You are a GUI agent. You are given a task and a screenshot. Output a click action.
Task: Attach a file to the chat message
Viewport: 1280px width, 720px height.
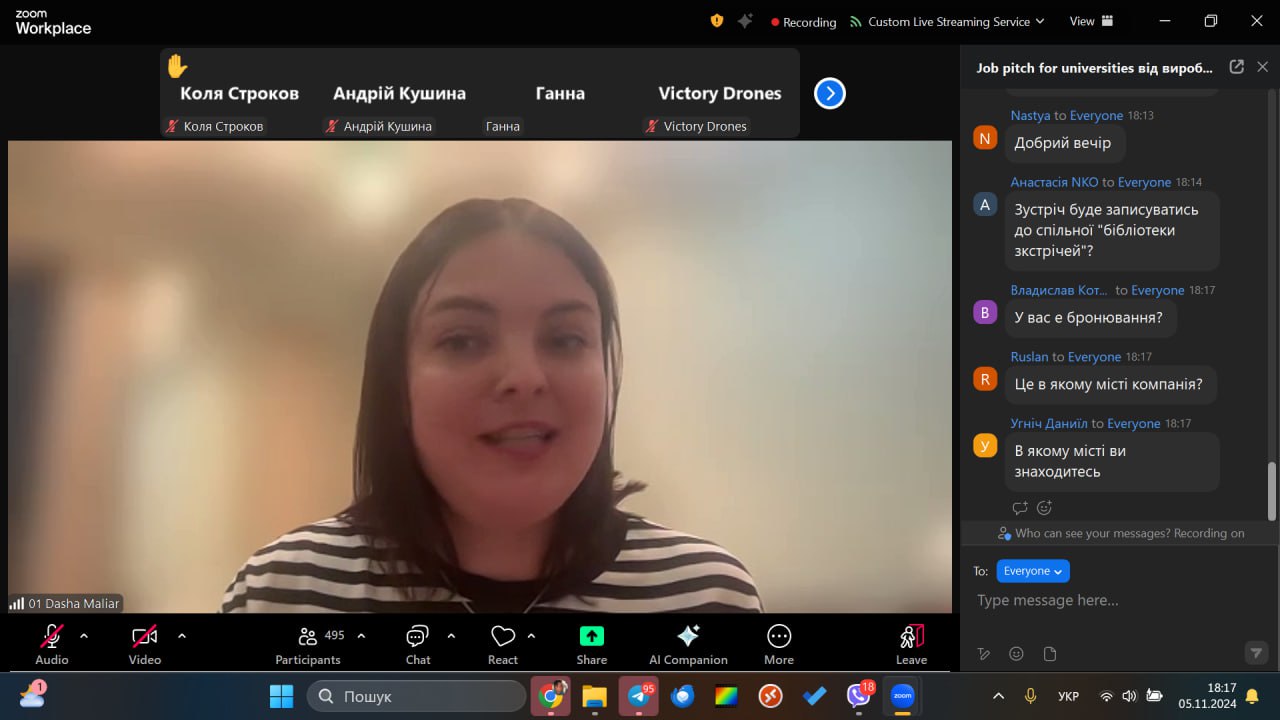1049,654
